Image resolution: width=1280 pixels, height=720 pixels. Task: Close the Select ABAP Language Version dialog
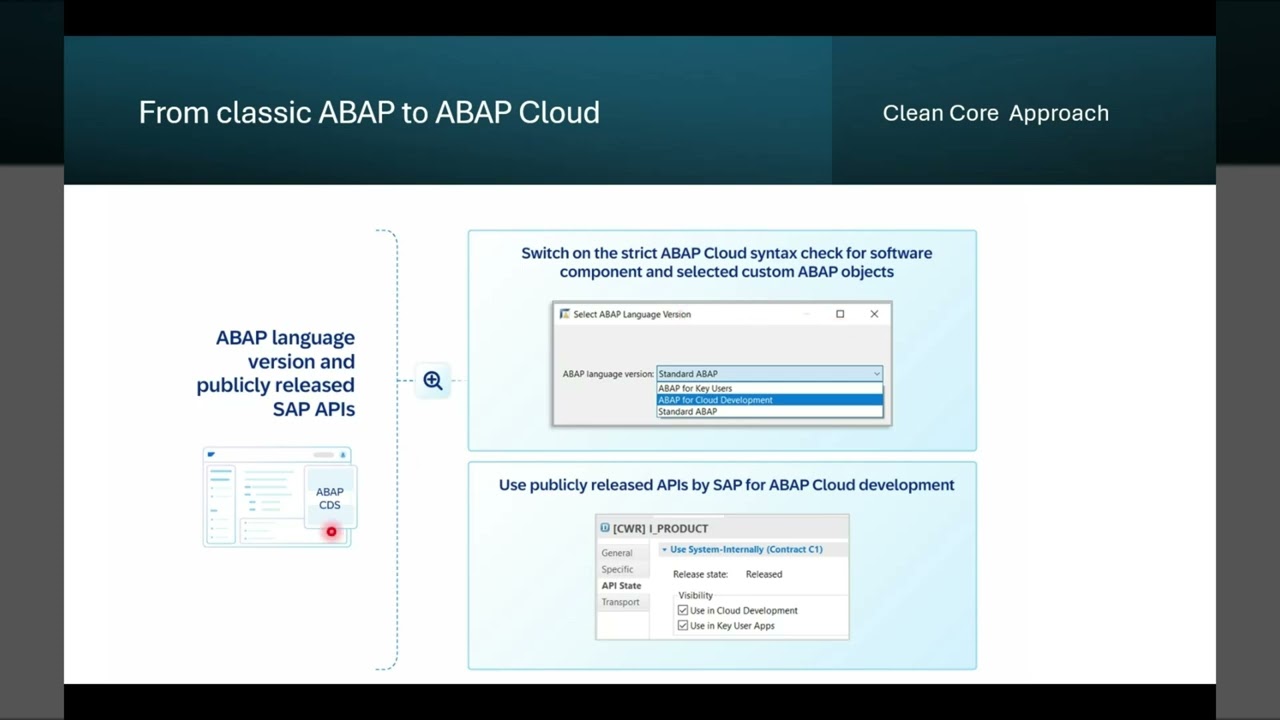pyautogui.click(x=874, y=314)
